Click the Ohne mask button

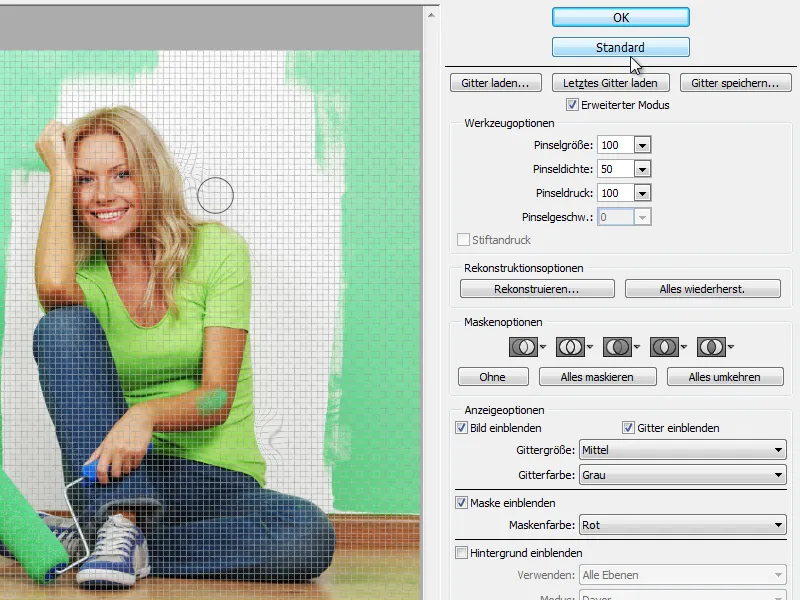(x=493, y=377)
